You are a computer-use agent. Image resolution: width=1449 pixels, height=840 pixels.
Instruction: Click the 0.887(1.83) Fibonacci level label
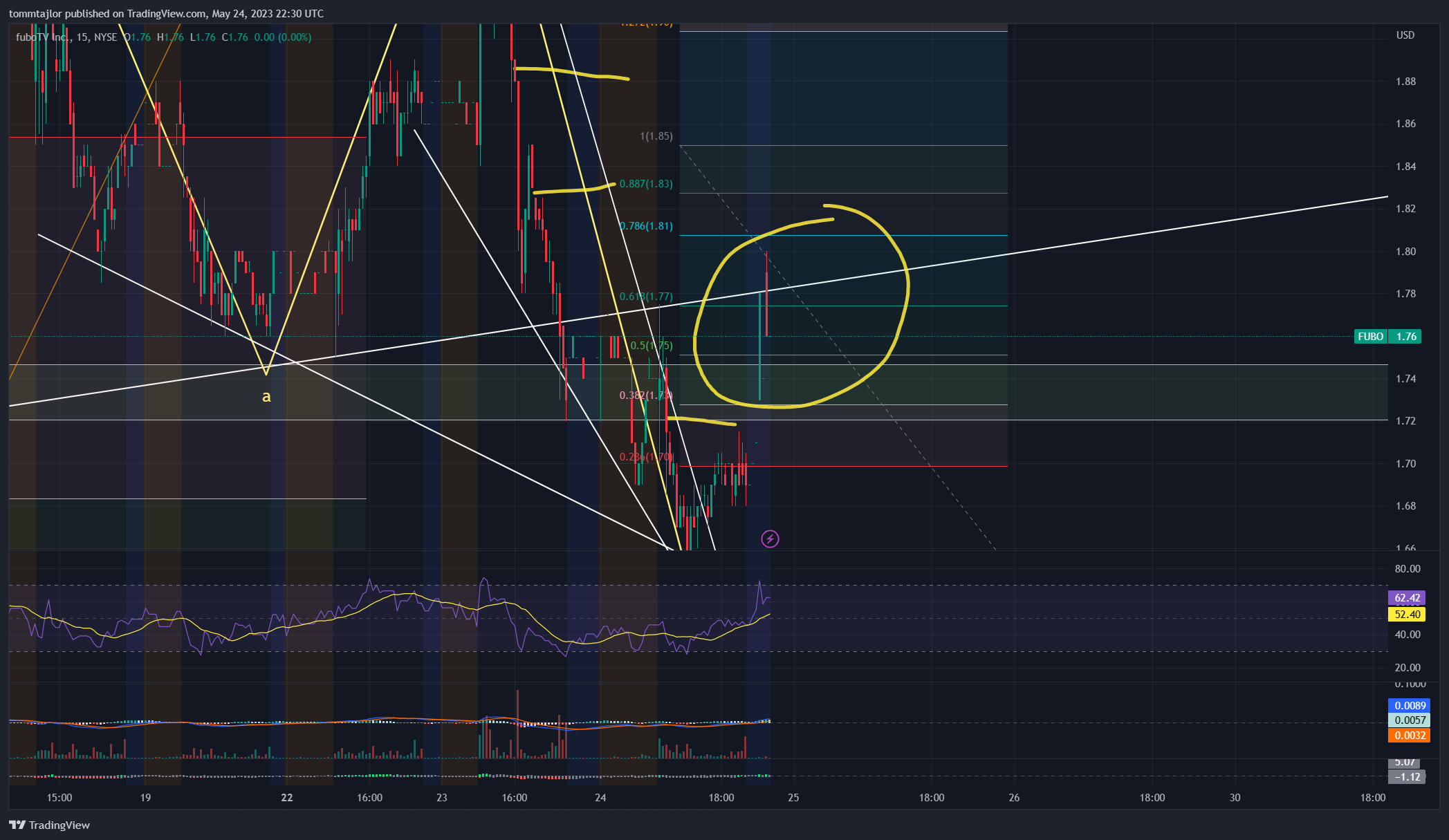tap(646, 184)
